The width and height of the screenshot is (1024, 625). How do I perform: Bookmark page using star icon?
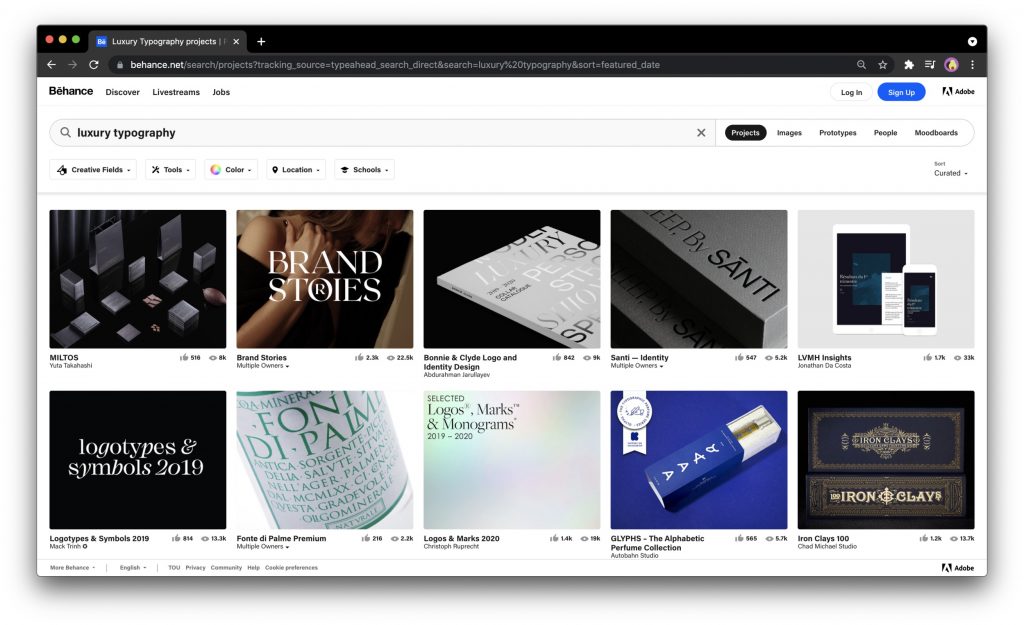[x=883, y=65]
